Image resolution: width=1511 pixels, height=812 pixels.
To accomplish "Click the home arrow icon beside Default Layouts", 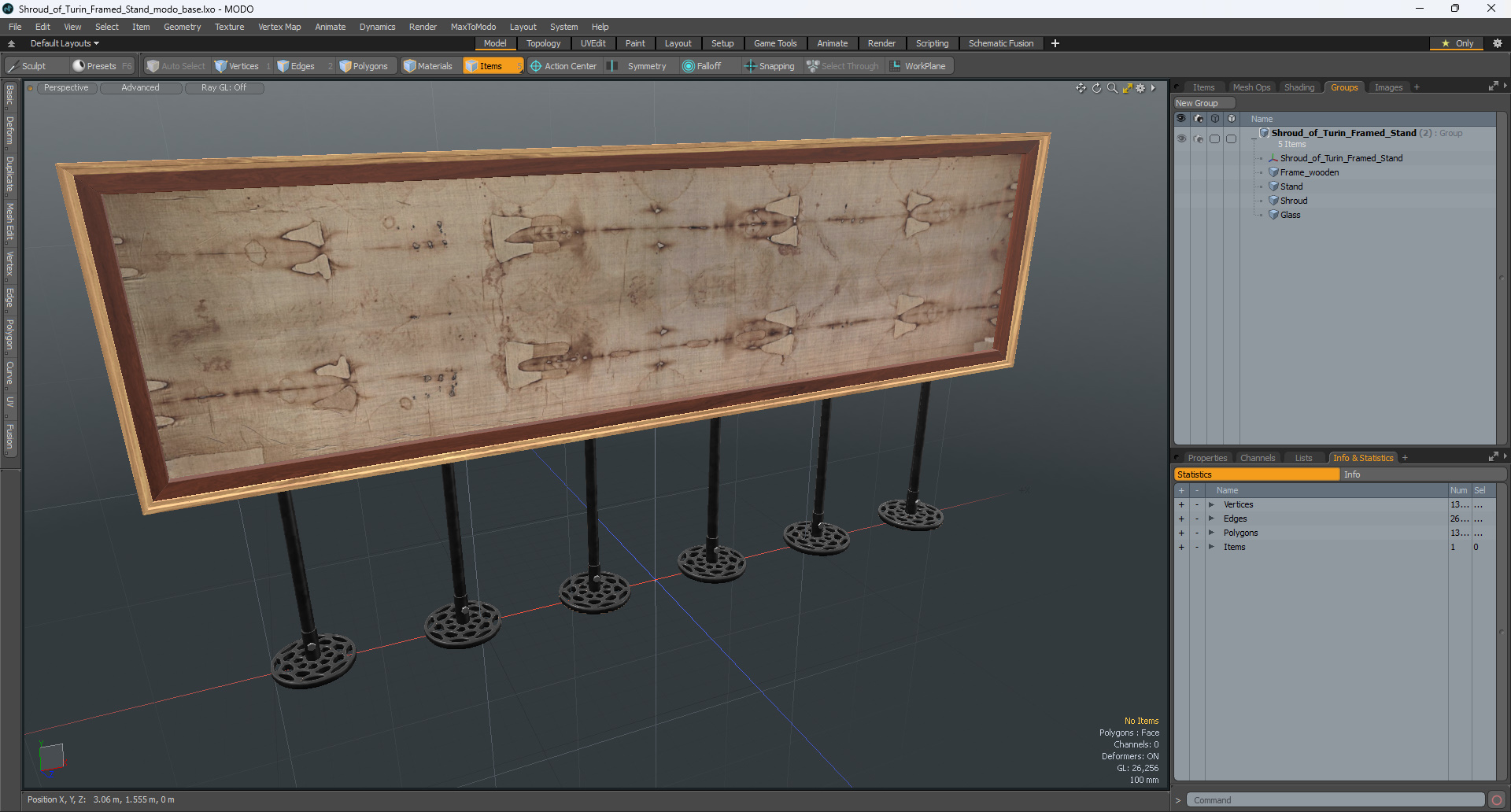I will pos(11,43).
